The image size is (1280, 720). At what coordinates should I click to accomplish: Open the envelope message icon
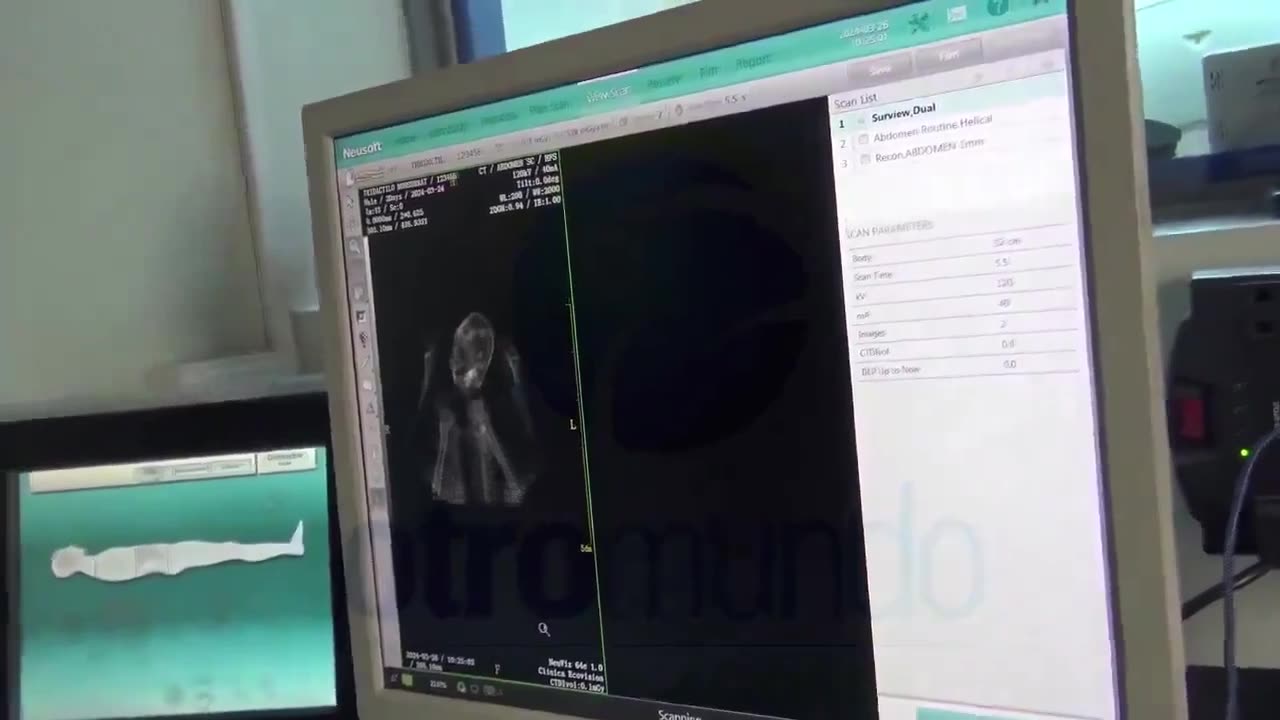pos(956,14)
